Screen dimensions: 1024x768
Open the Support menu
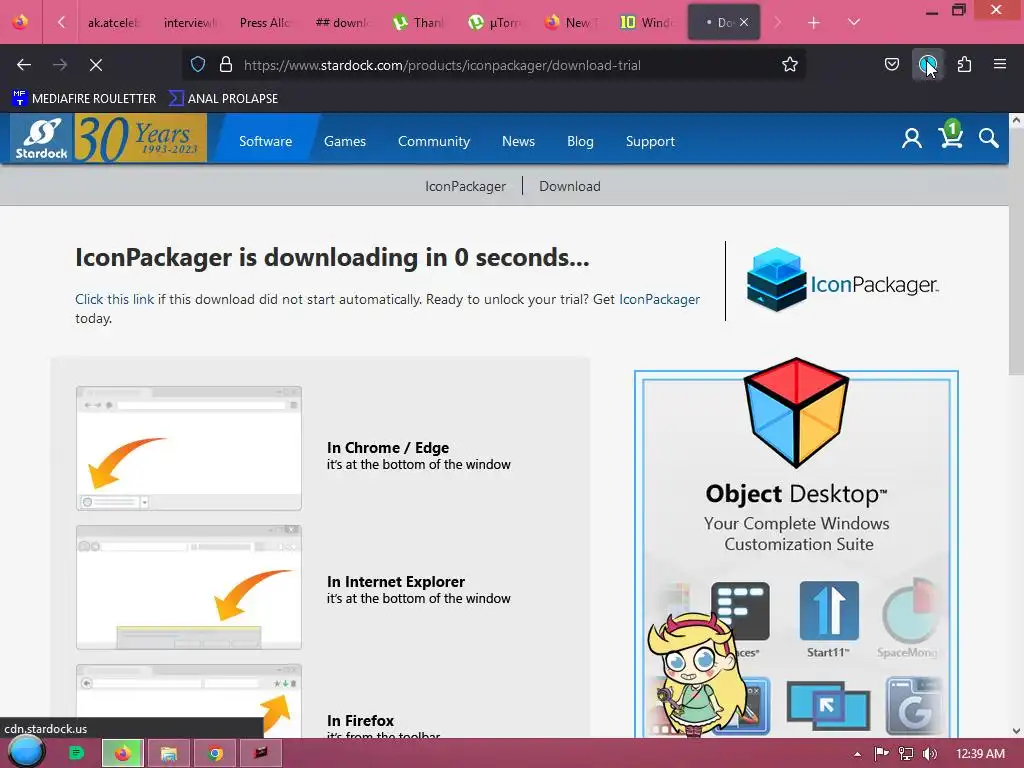(650, 141)
